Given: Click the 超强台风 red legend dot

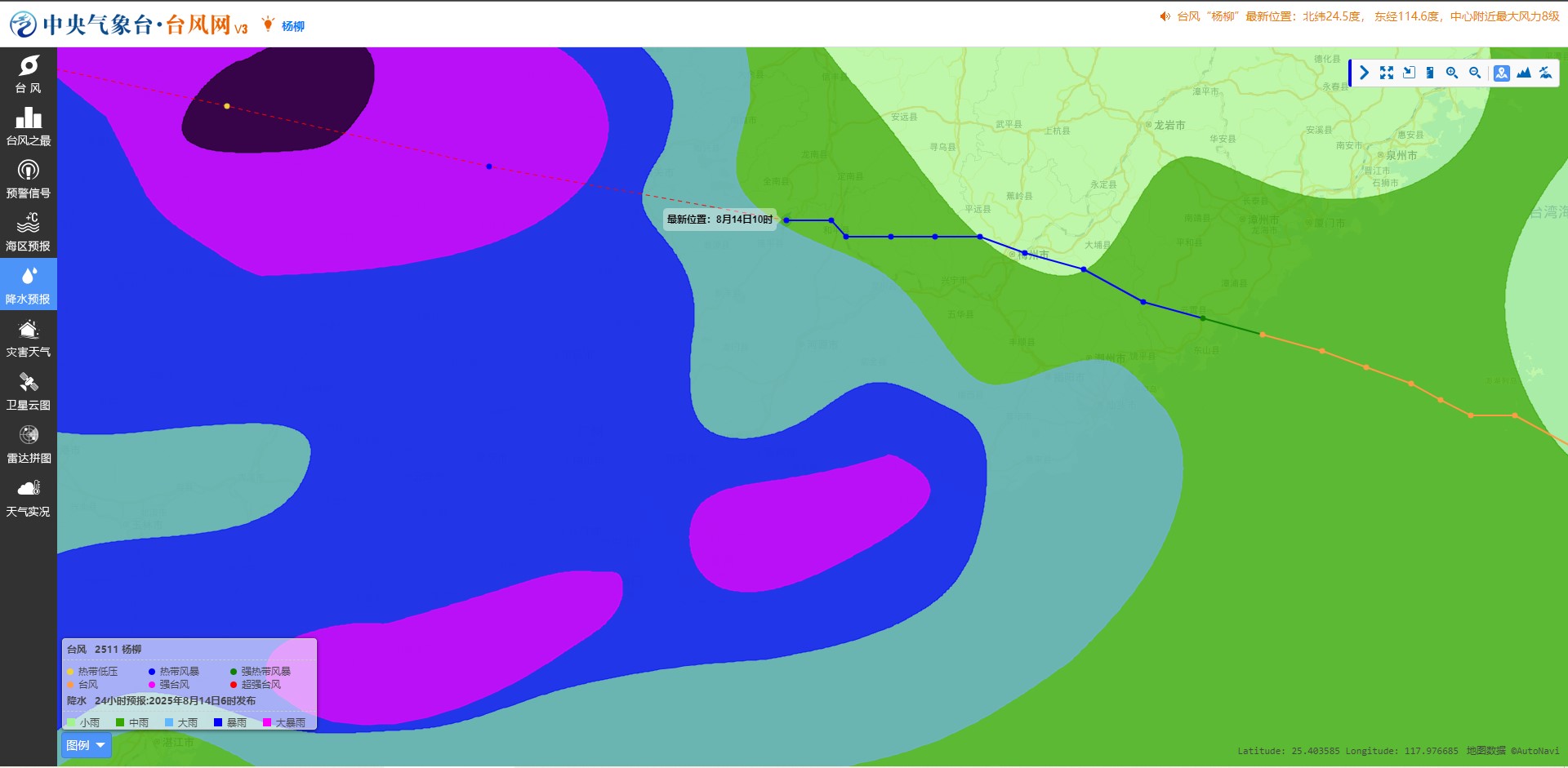Looking at the screenshot, I should pyautogui.click(x=234, y=685).
